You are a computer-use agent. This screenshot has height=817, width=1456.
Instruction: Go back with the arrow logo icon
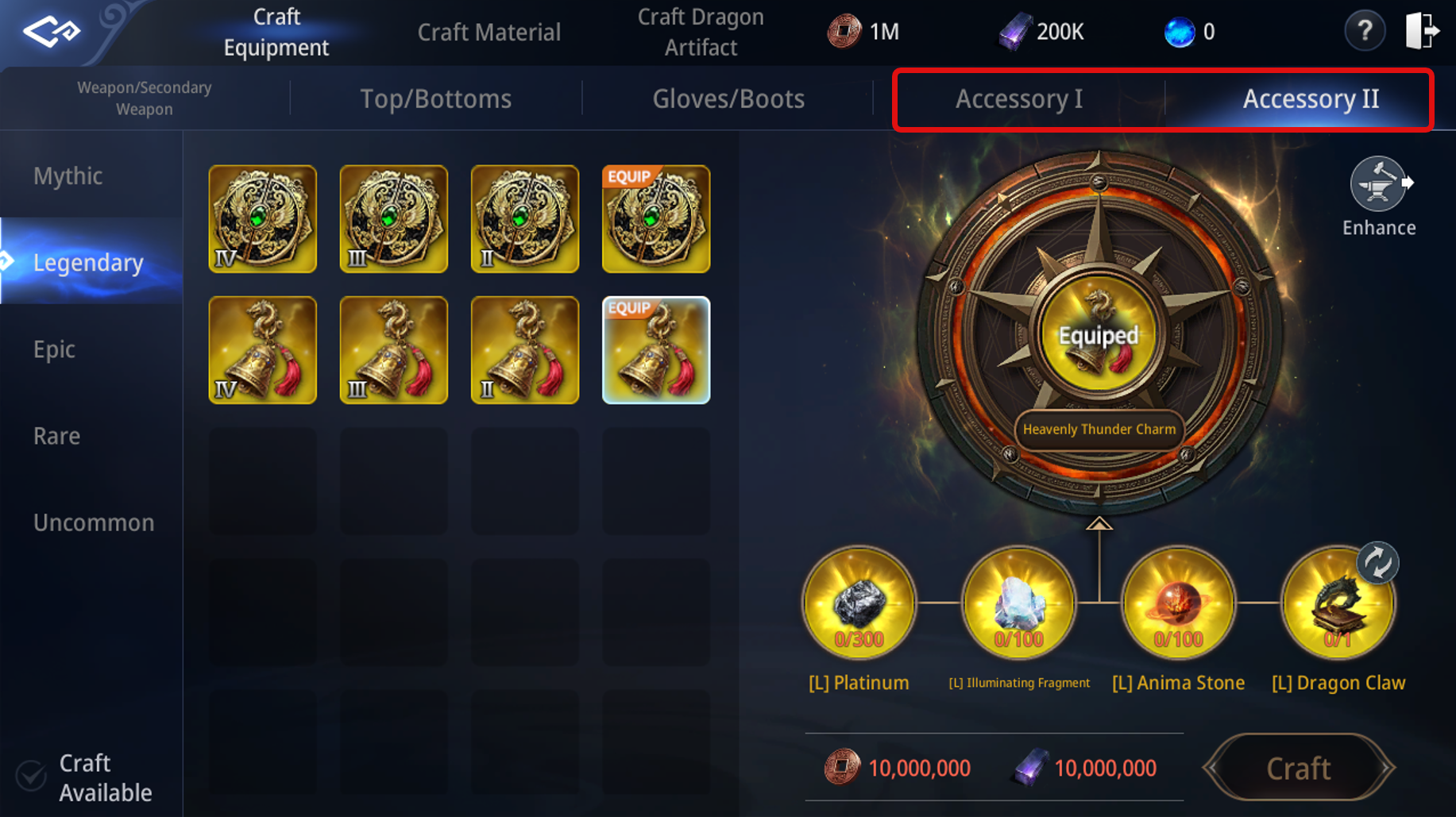[52, 32]
